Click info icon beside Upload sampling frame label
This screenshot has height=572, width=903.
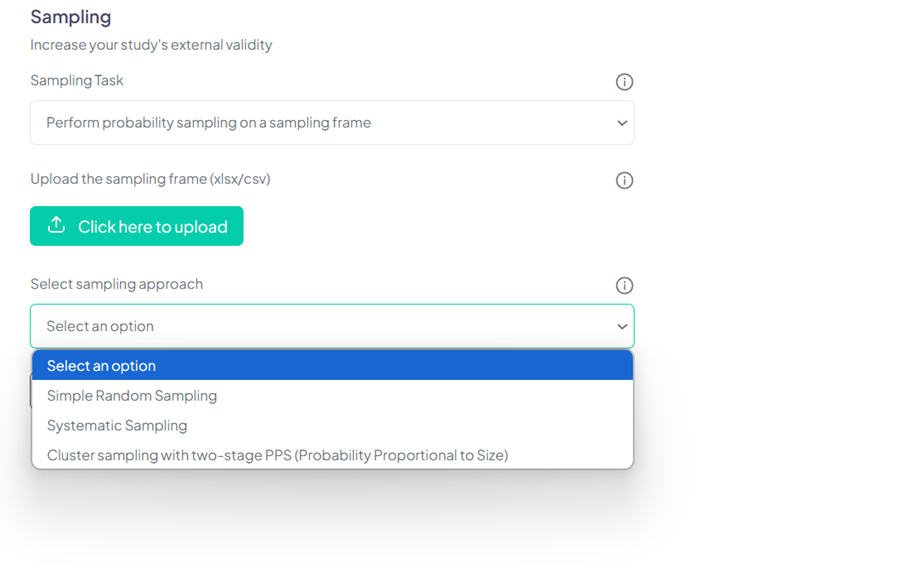click(x=624, y=181)
